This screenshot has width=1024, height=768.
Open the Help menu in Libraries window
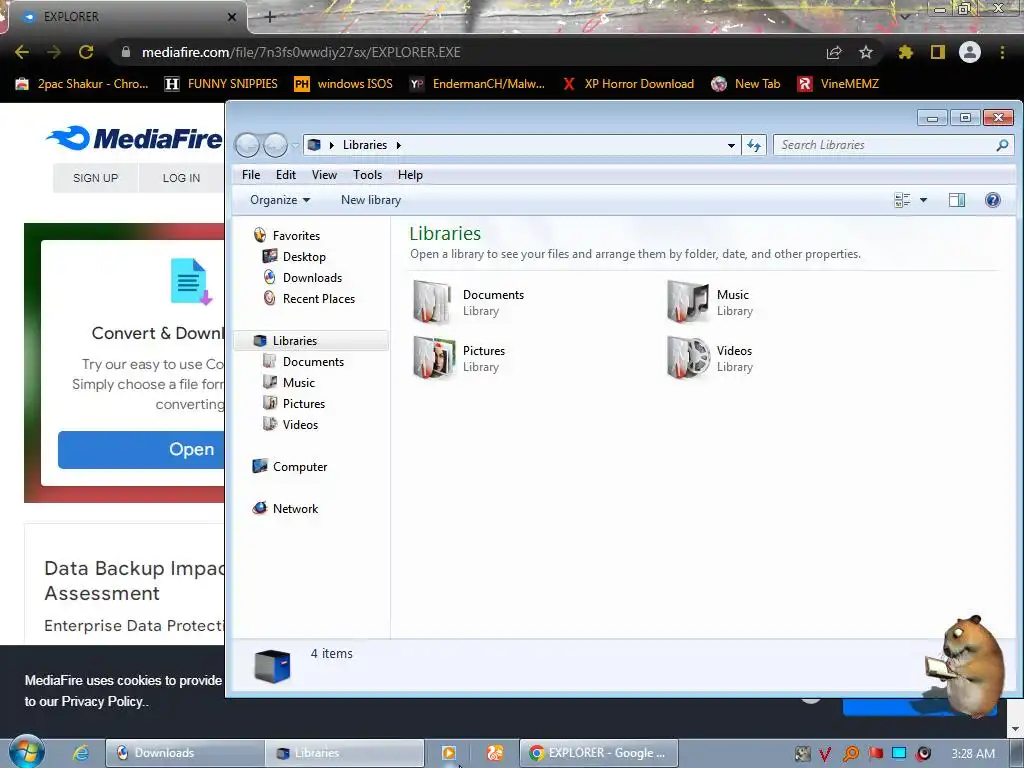[410, 175]
